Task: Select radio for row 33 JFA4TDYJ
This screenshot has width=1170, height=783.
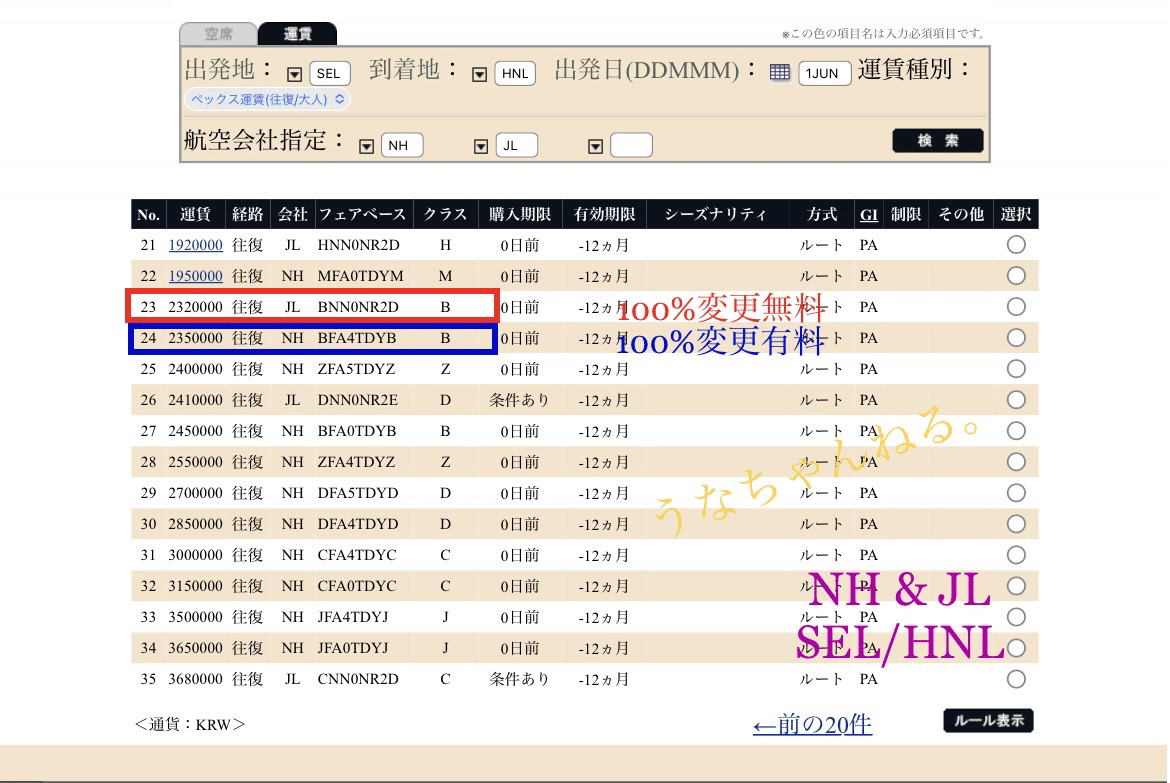Action: (x=1016, y=617)
